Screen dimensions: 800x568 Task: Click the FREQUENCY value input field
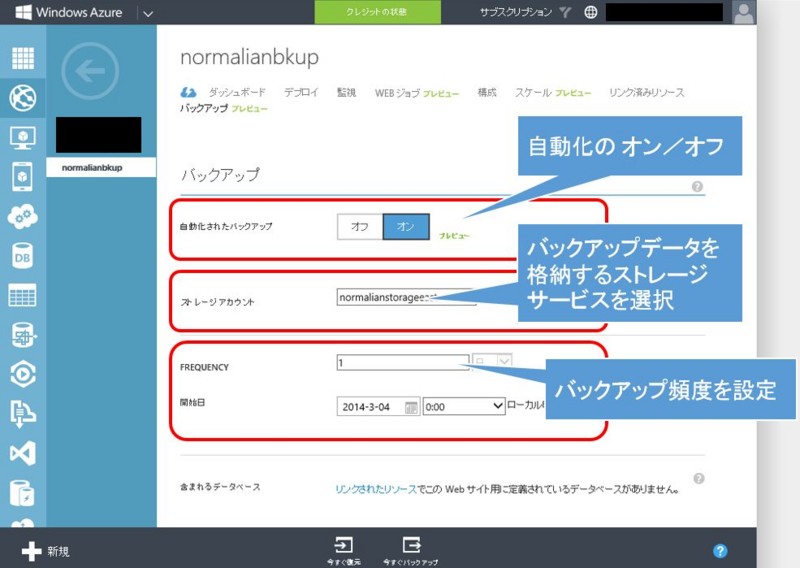[x=403, y=362]
